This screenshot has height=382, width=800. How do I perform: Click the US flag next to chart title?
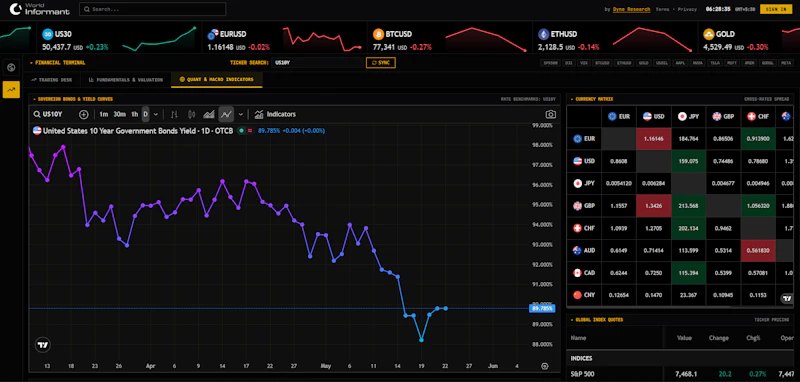(x=37, y=131)
